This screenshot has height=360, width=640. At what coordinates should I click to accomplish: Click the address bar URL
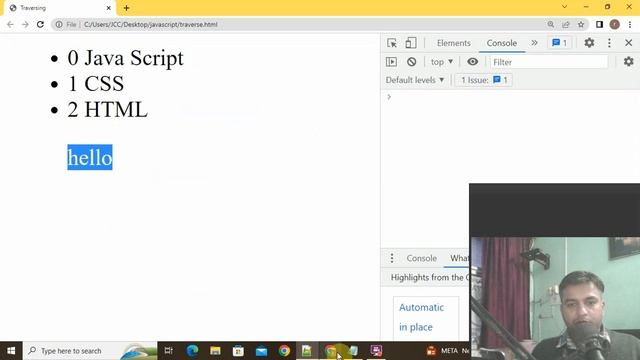click(151, 24)
